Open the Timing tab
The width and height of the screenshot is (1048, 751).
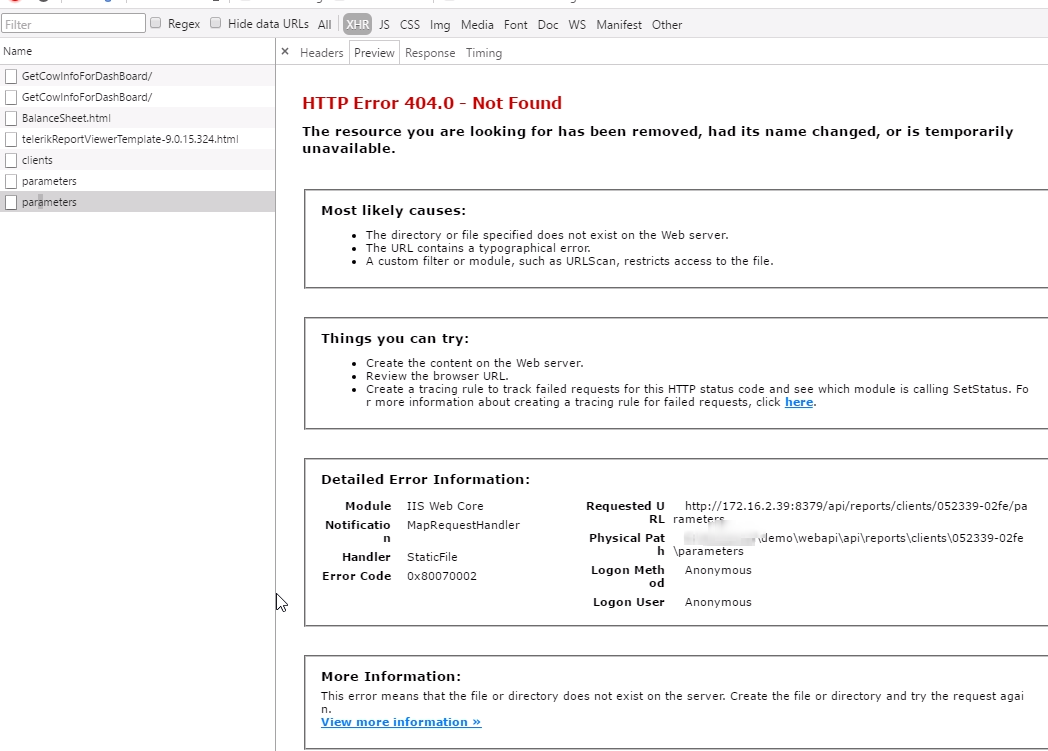point(484,53)
